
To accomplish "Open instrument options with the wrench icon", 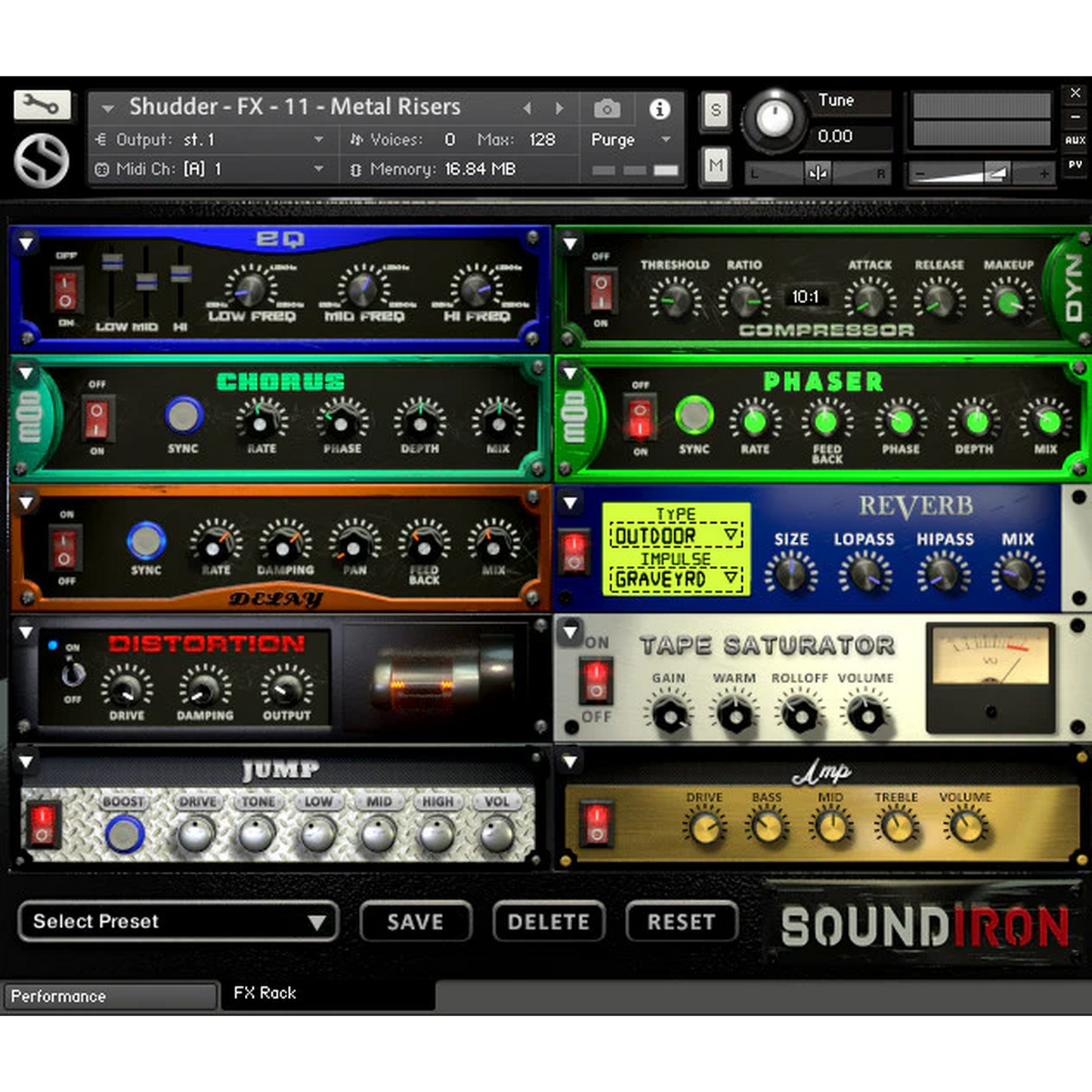I will click(x=42, y=105).
